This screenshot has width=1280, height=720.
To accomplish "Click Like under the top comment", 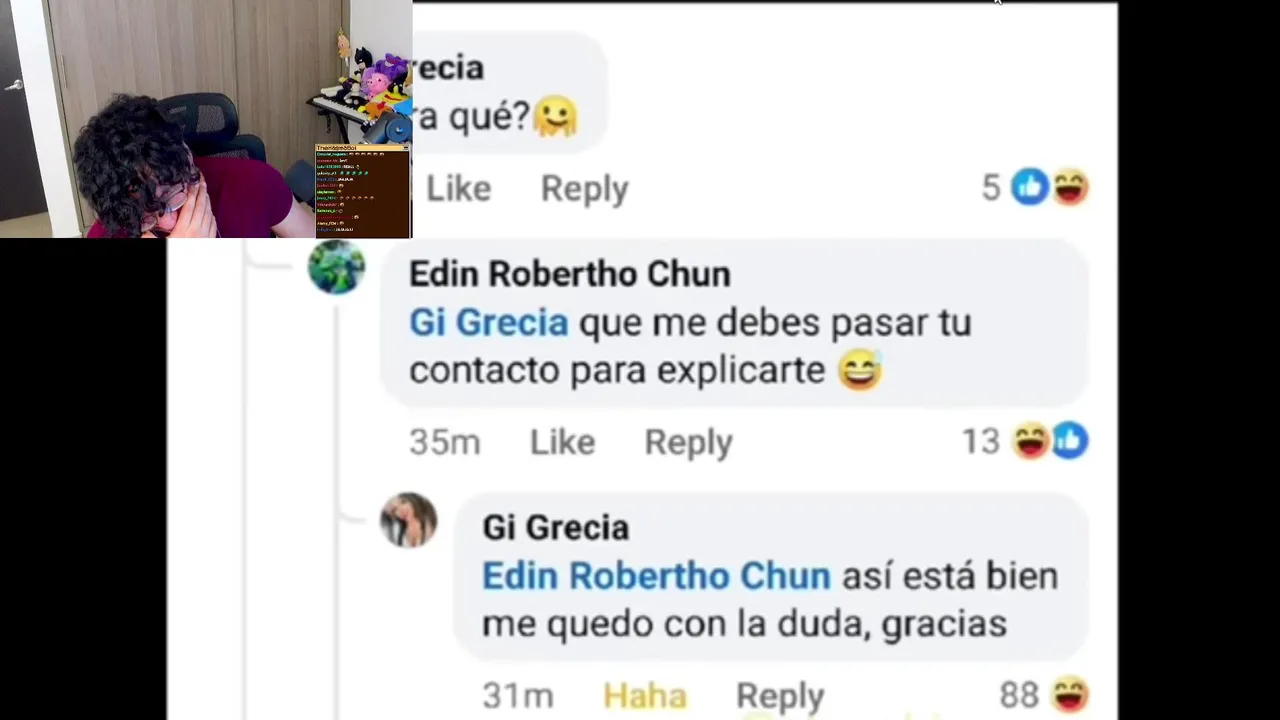I will pos(458,188).
